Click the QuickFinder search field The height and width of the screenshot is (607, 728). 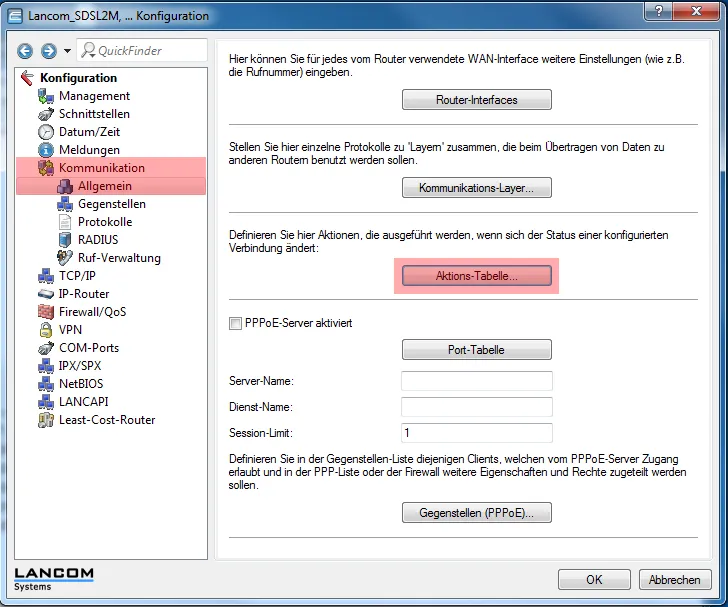coord(142,50)
